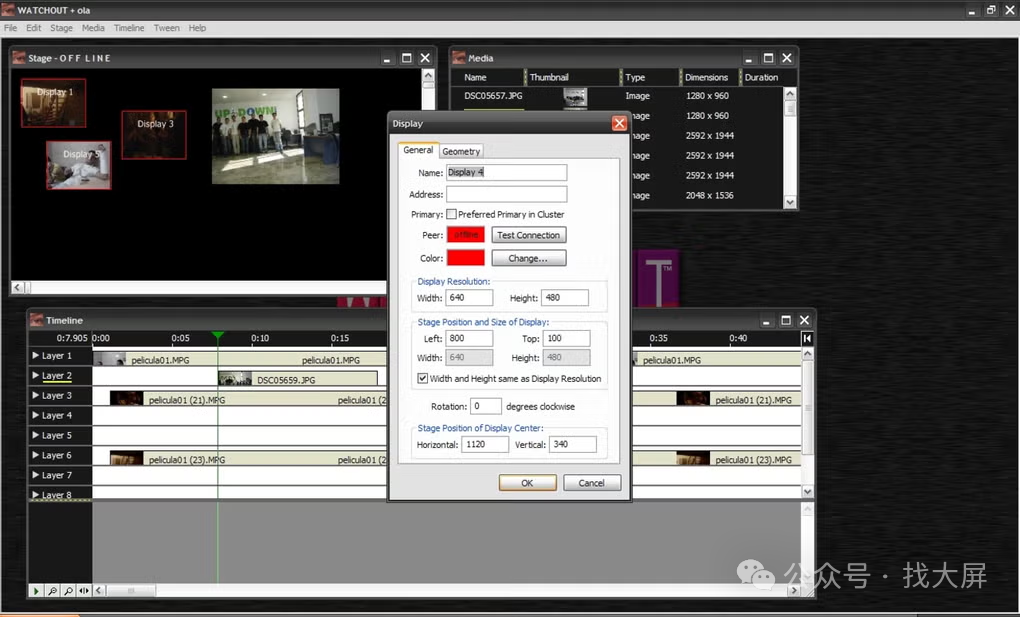The image size is (1020, 617).
Task: Expand Layer 3 disclosure triangle
Action: (x=36, y=396)
